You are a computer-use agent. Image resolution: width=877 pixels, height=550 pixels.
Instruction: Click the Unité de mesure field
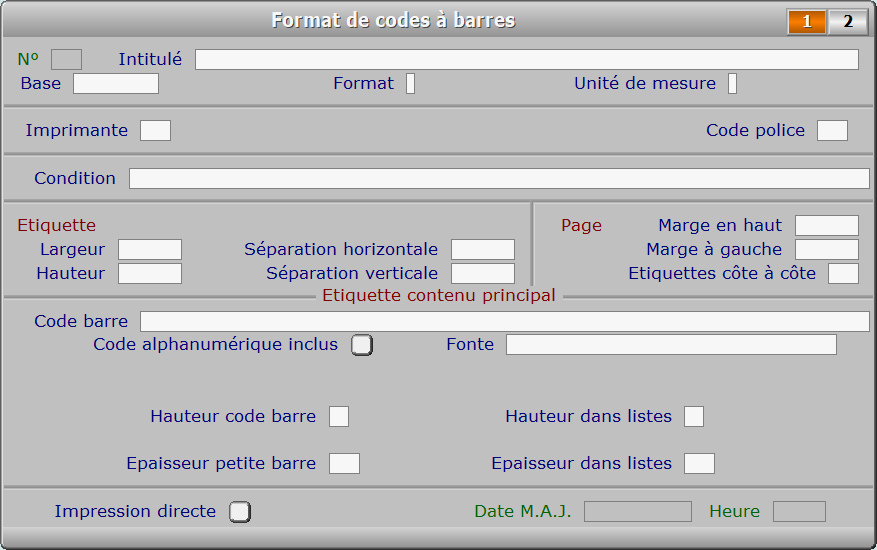(732, 83)
